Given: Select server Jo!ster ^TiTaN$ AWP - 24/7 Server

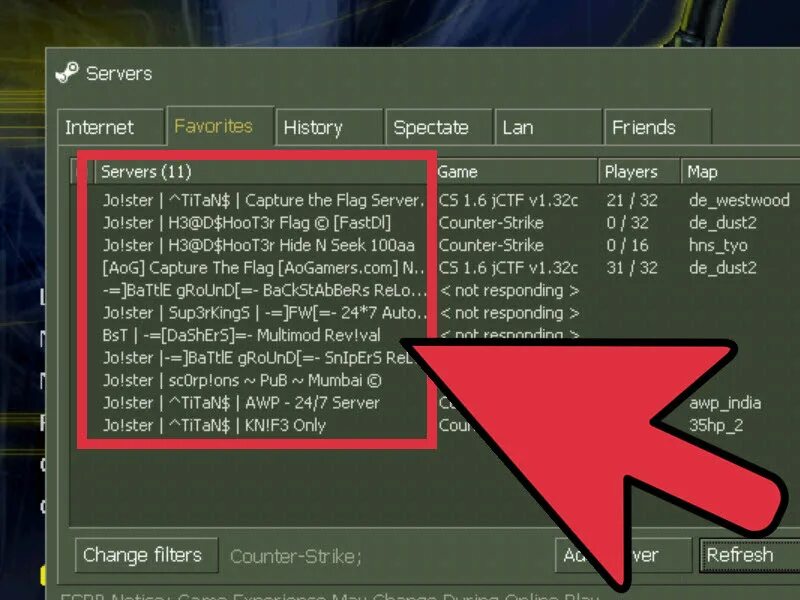Looking at the screenshot, I should 241,403.
